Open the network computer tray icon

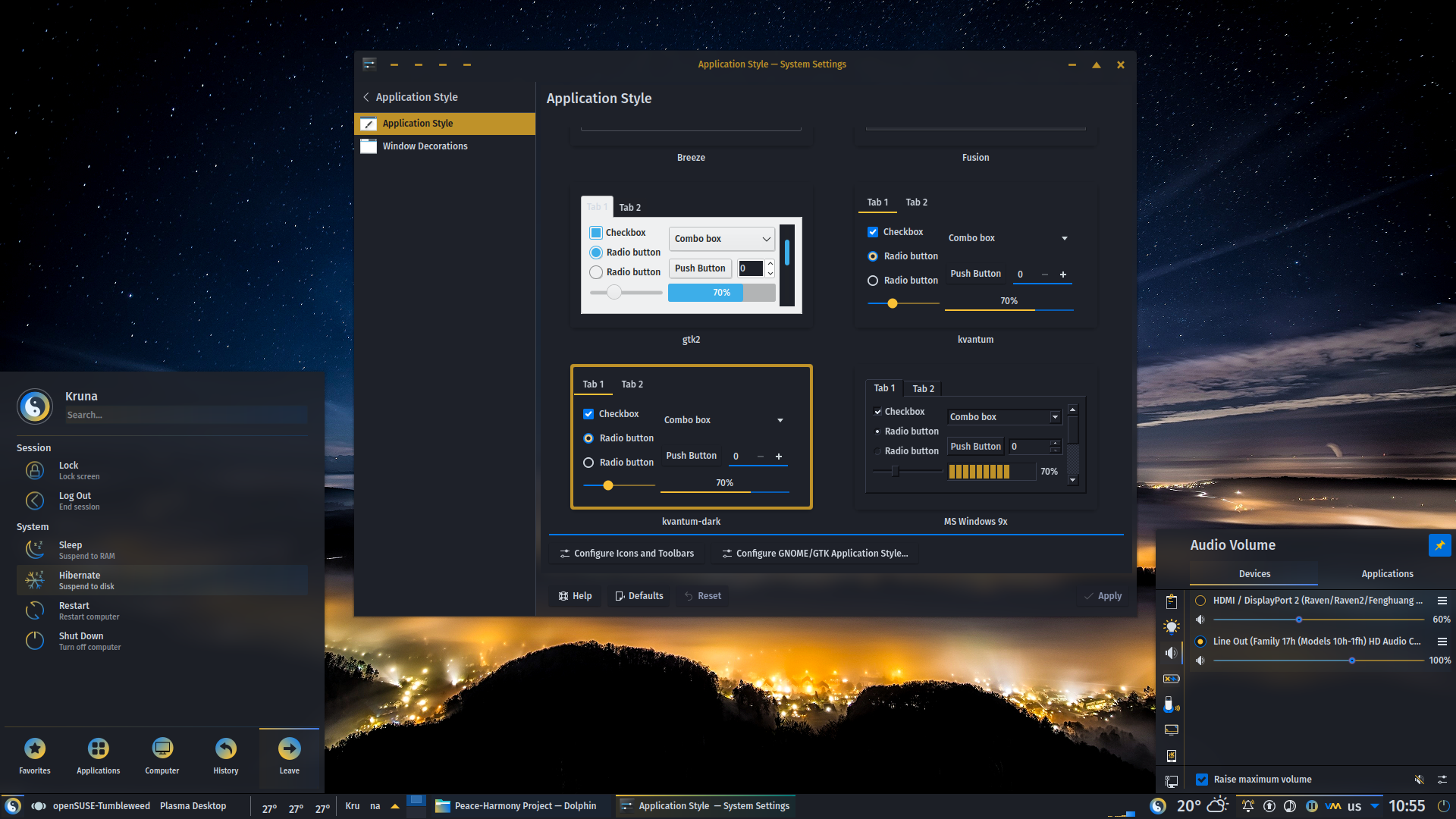click(x=1172, y=781)
